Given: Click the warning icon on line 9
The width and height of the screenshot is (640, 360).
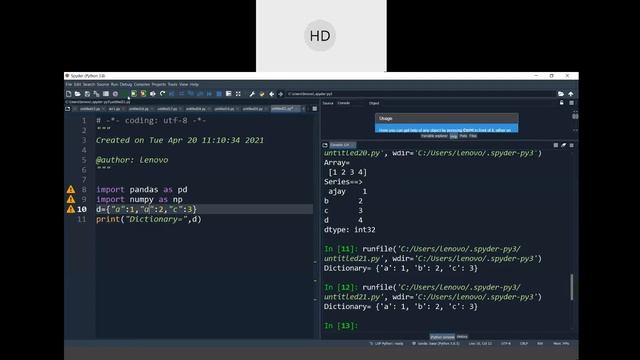Looking at the screenshot, I should tap(71, 199).
